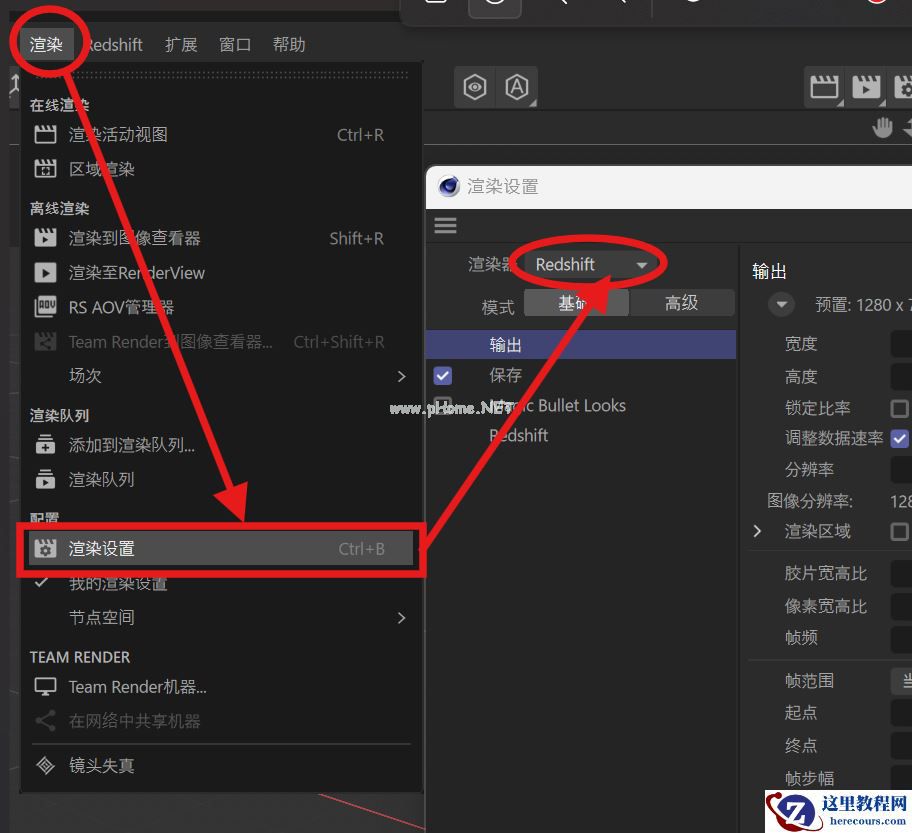
Task: Open Team Render机器... menu entry
Action: tap(221, 687)
